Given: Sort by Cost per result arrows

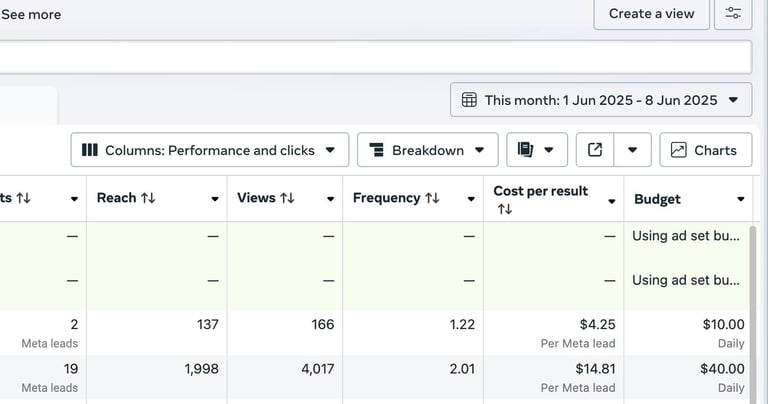Looking at the screenshot, I should point(504,209).
